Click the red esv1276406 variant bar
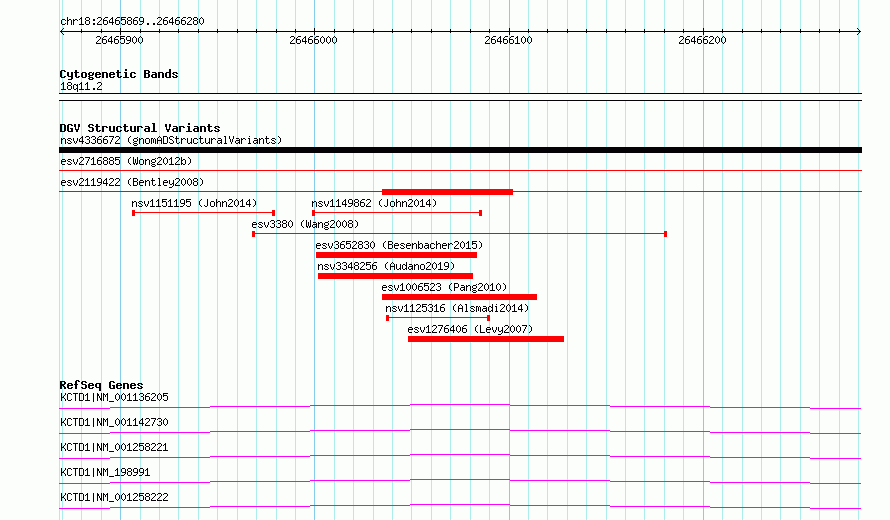 486,339
